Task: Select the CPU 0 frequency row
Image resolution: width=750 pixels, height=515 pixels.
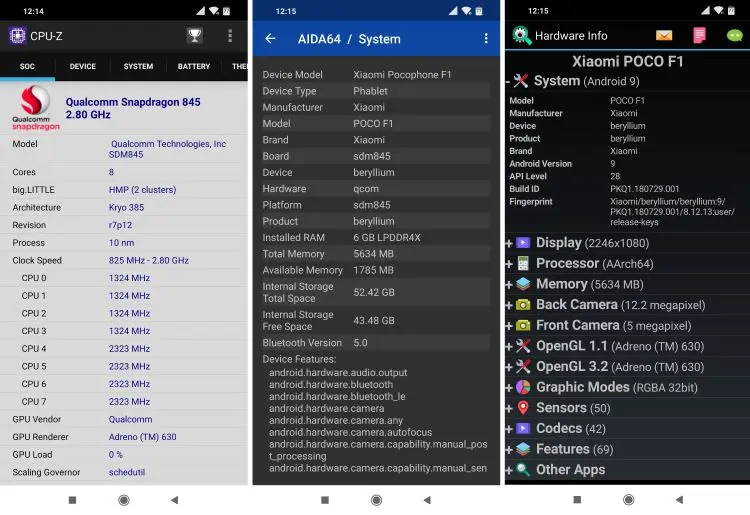Action: (x=124, y=278)
